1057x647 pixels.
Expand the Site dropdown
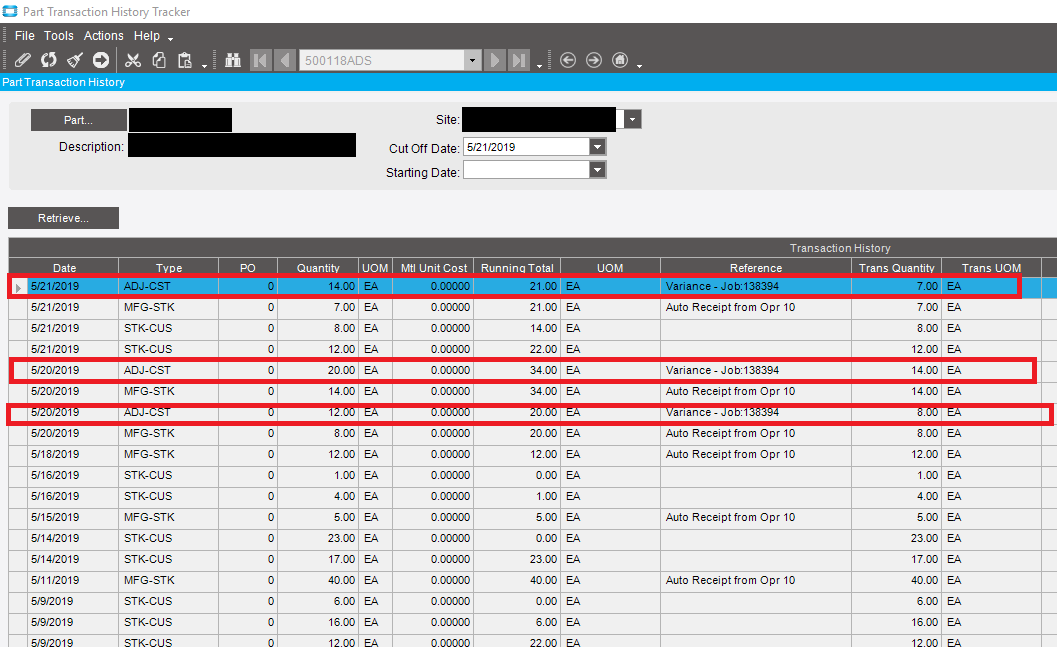point(632,119)
